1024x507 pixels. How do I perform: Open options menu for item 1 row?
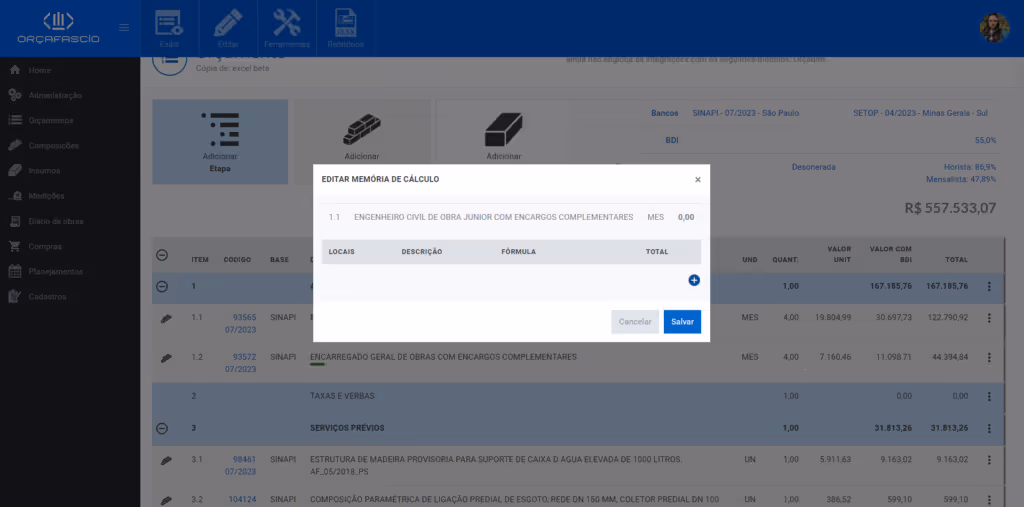pyautogui.click(x=989, y=286)
